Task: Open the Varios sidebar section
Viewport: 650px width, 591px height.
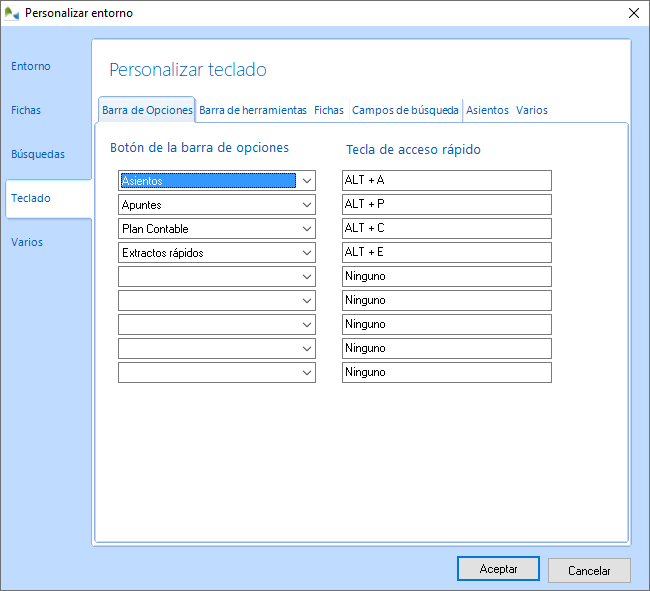Action: [x=27, y=242]
